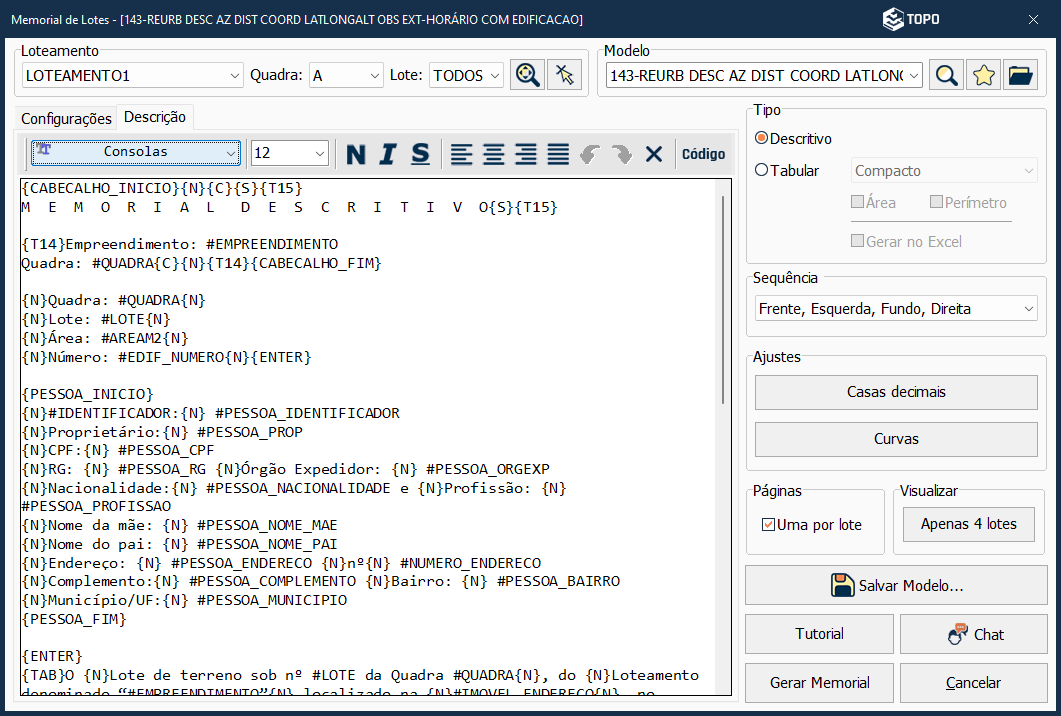Toggle bold with the N icon

[x=356, y=154]
